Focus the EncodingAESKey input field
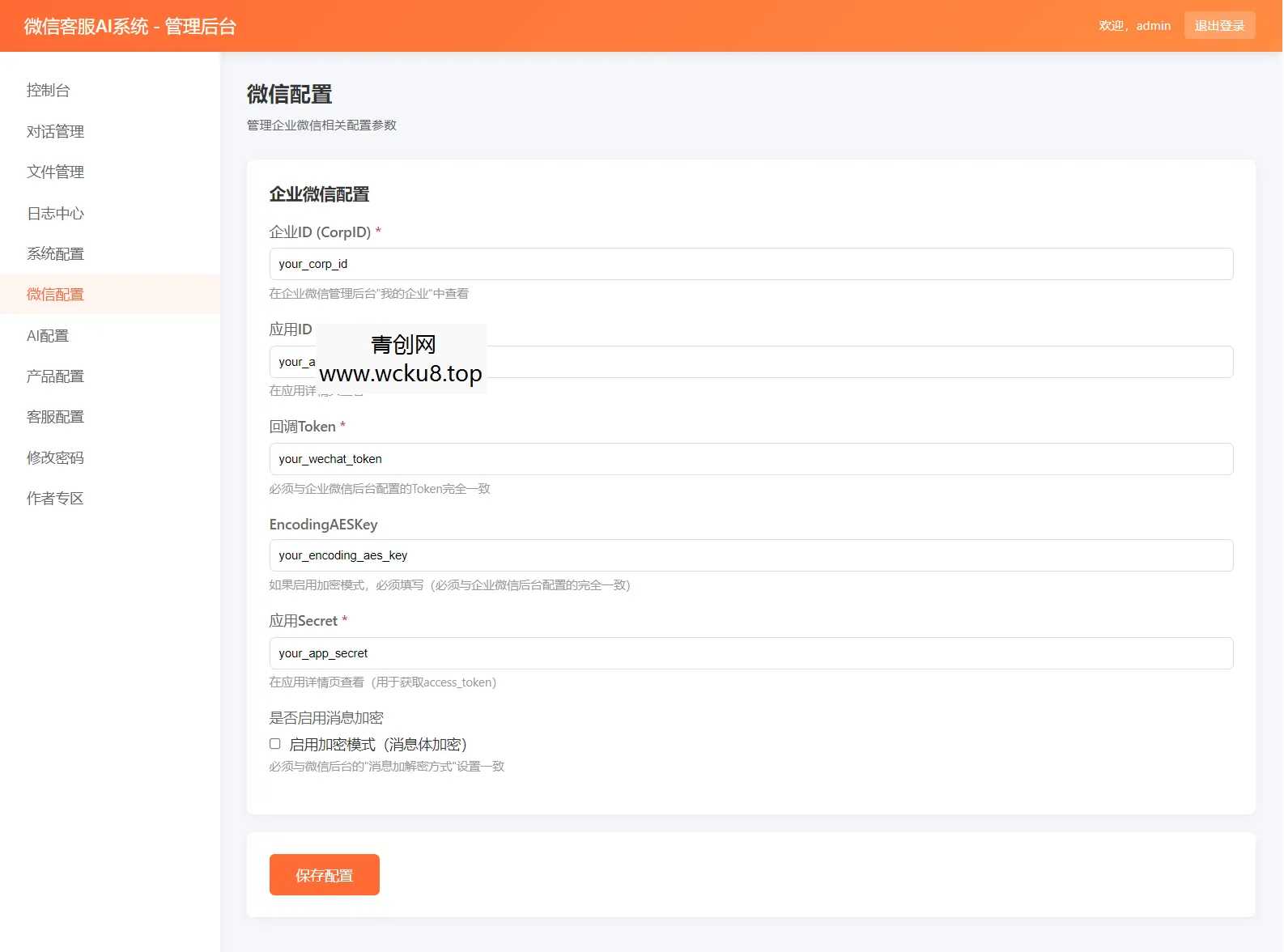The height and width of the screenshot is (952, 1284). click(750, 555)
